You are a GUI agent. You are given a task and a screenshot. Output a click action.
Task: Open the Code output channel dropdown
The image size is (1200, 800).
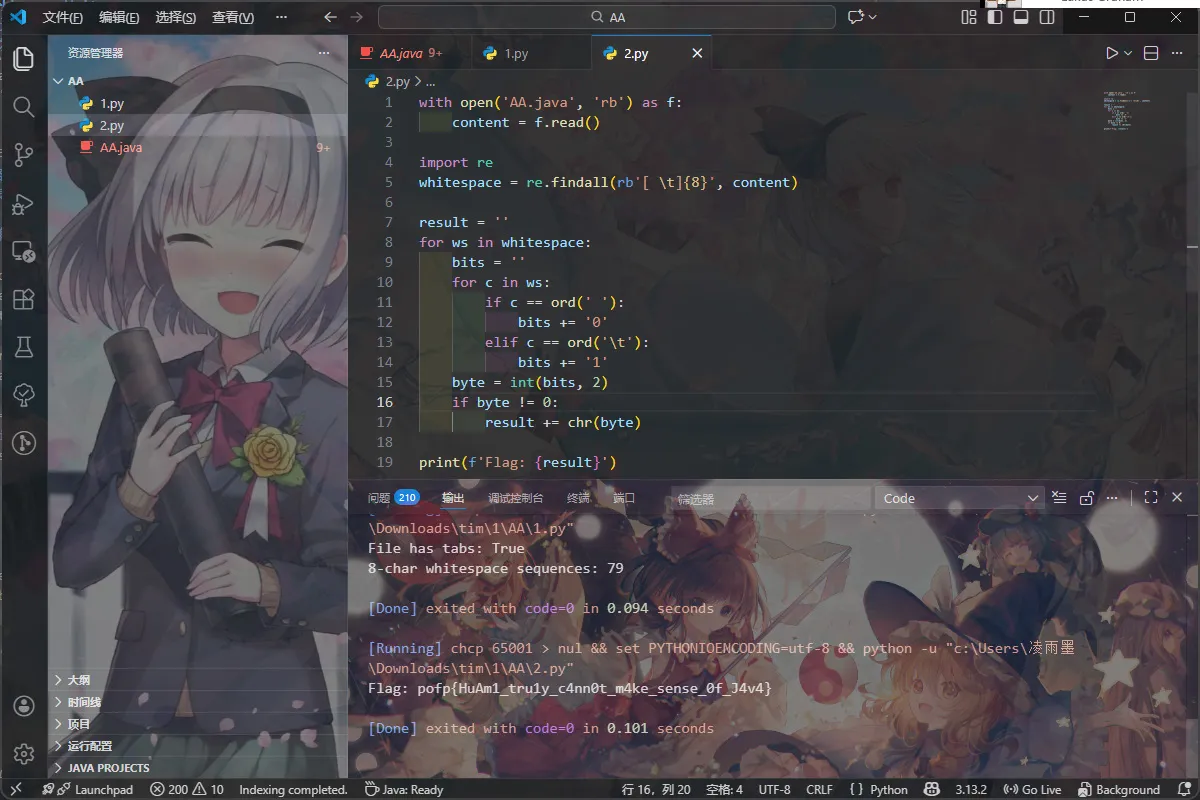[960, 498]
